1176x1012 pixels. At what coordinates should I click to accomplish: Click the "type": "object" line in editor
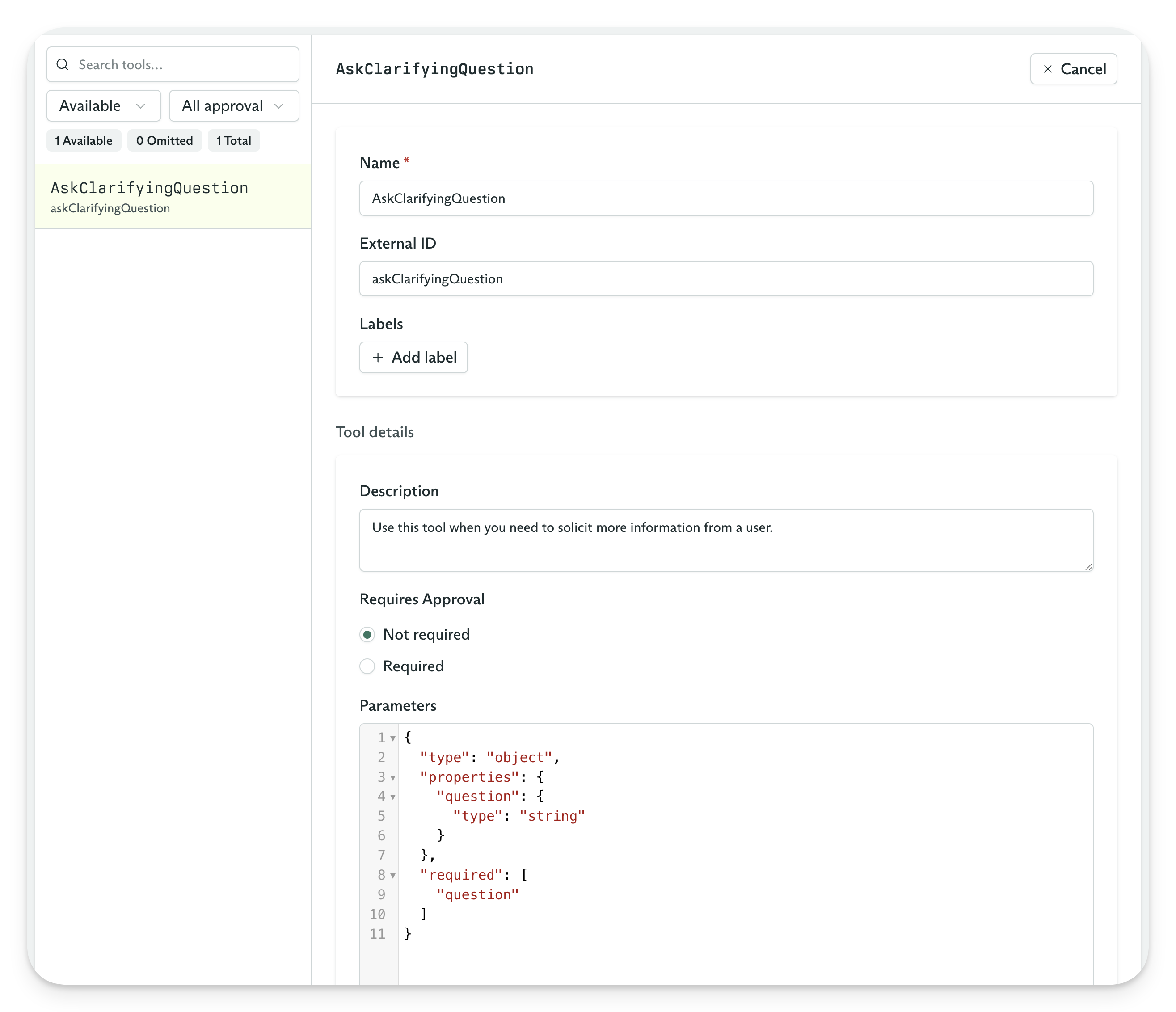coord(490,758)
